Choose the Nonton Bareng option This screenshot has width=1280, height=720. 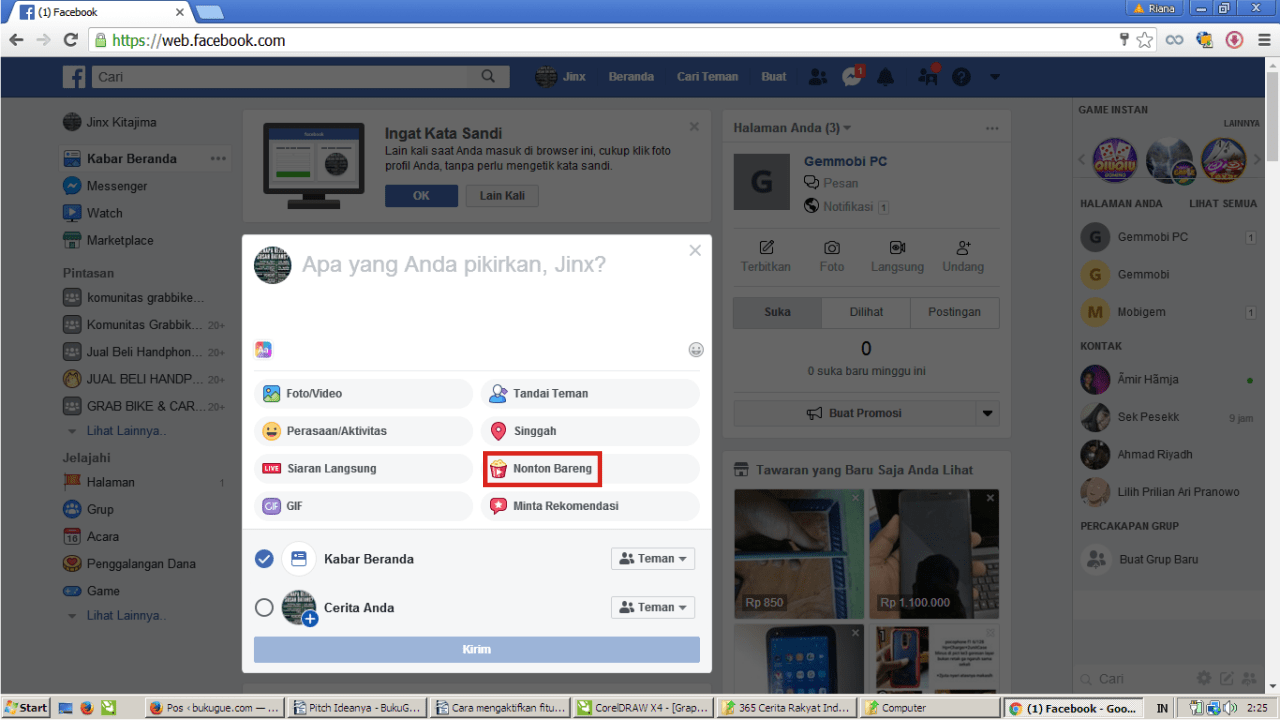590,468
